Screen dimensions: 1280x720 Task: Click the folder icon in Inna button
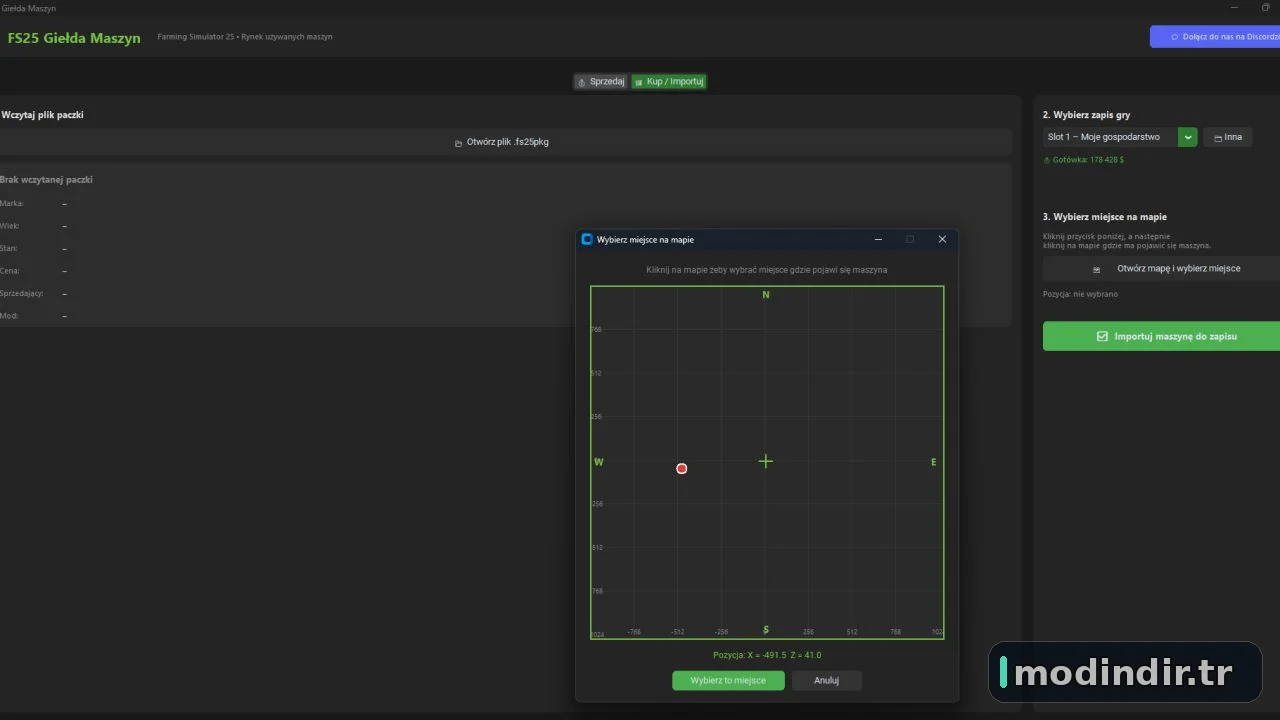[1218, 138]
